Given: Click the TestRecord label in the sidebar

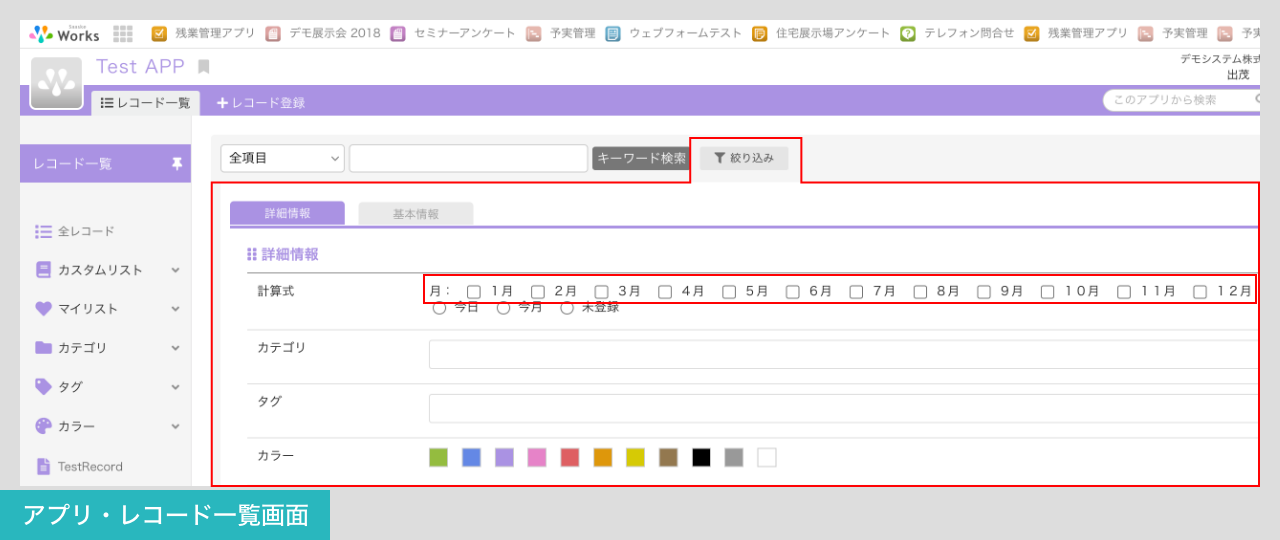Looking at the screenshot, I should coord(90,466).
